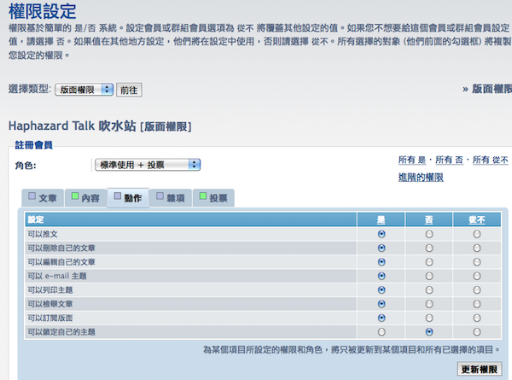This screenshot has width=512, height=380.
Task: Switch to the 文章 tab
Action: pyautogui.click(x=43, y=198)
